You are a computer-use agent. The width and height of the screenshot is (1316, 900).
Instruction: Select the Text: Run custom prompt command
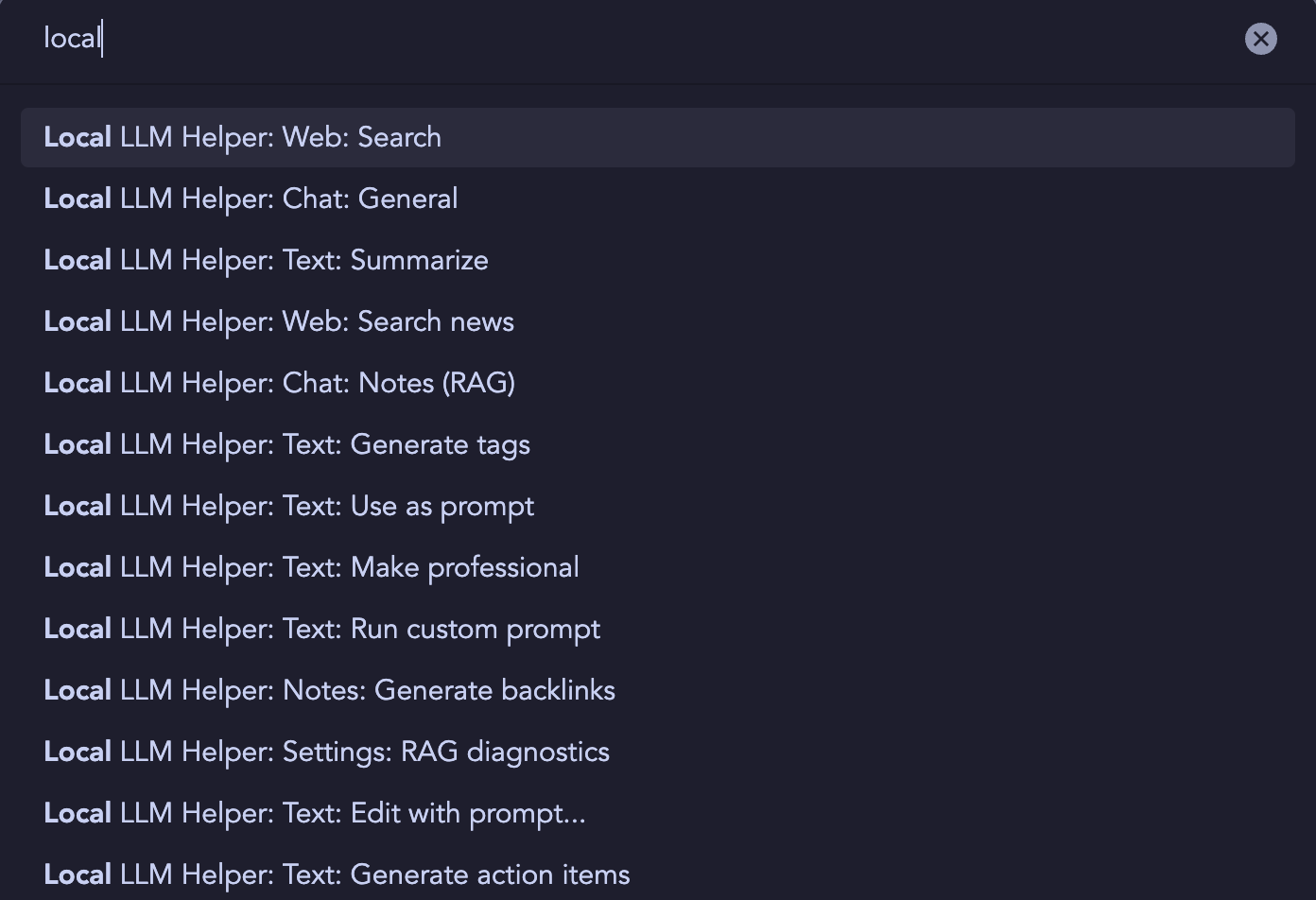pyautogui.click(x=322, y=630)
